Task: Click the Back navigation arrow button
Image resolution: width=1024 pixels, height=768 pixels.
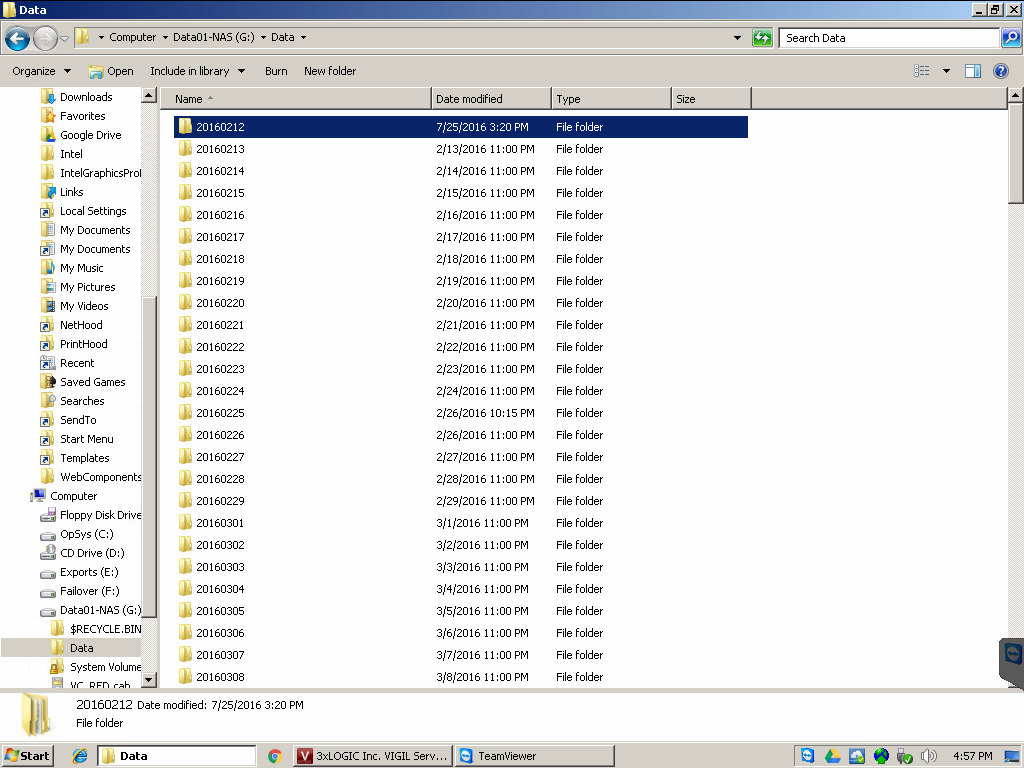Action: click(17, 38)
